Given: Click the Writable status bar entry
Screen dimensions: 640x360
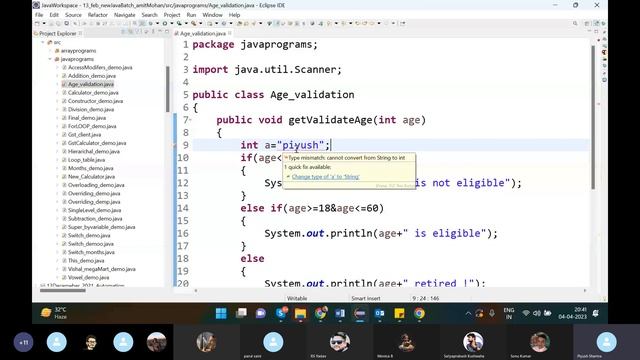Looking at the screenshot, I should (x=297, y=298).
